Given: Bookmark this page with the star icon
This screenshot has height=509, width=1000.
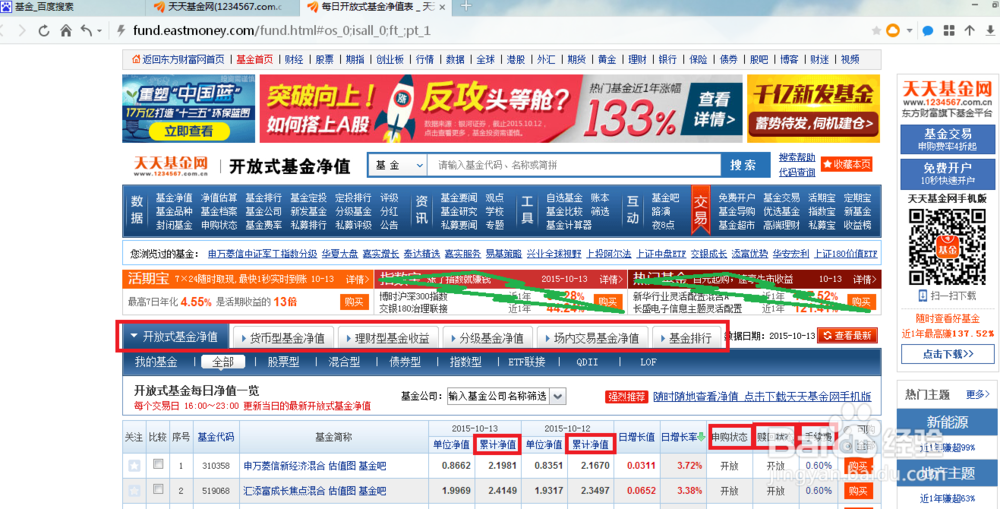Looking at the screenshot, I should 876,31.
